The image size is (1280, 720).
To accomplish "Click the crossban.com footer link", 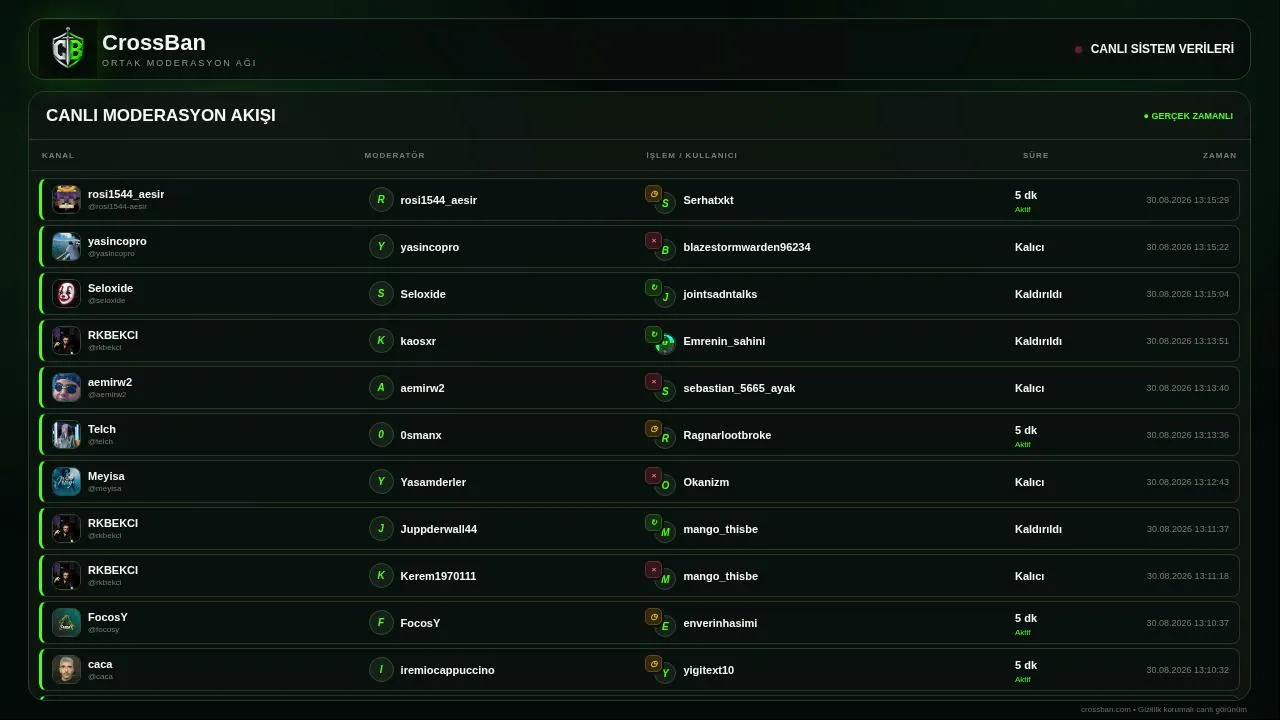I will point(1105,709).
